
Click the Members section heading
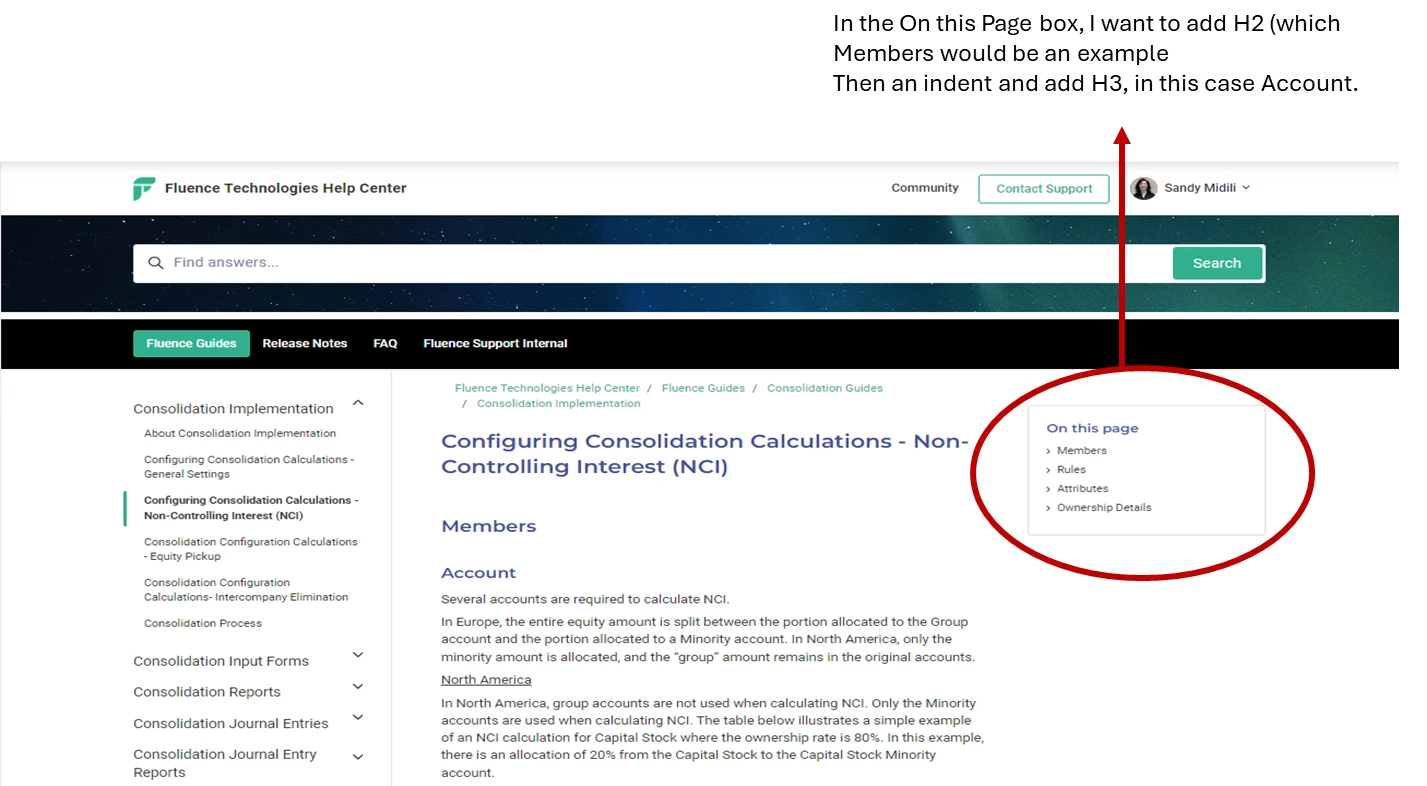pyautogui.click(x=489, y=526)
